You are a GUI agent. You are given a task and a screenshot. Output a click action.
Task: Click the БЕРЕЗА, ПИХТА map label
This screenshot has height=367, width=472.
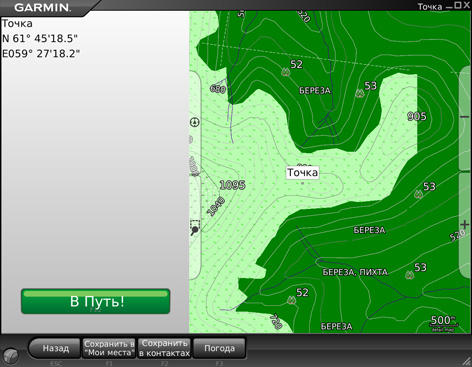coord(355,272)
